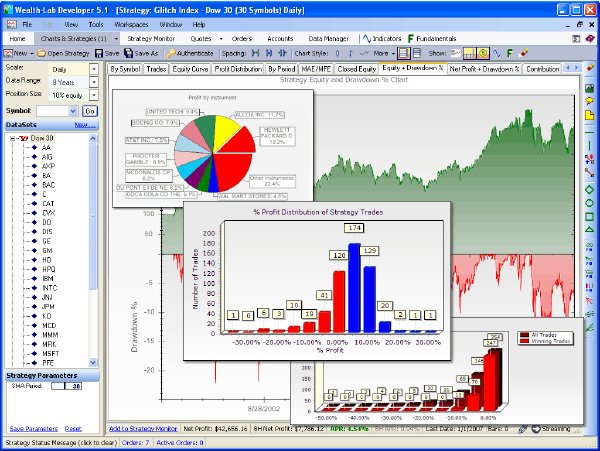Select the vertical line drawing tool
The image size is (600, 451).
[x=590, y=145]
